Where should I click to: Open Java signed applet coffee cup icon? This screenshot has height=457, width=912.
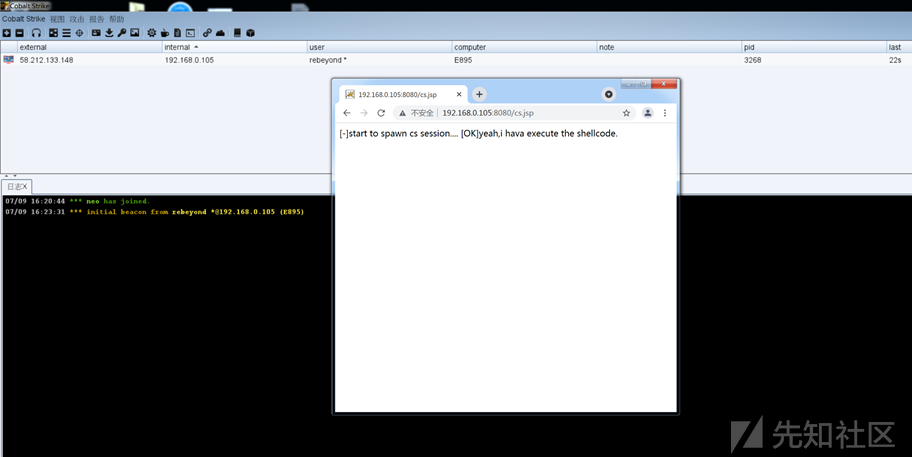pos(165,33)
